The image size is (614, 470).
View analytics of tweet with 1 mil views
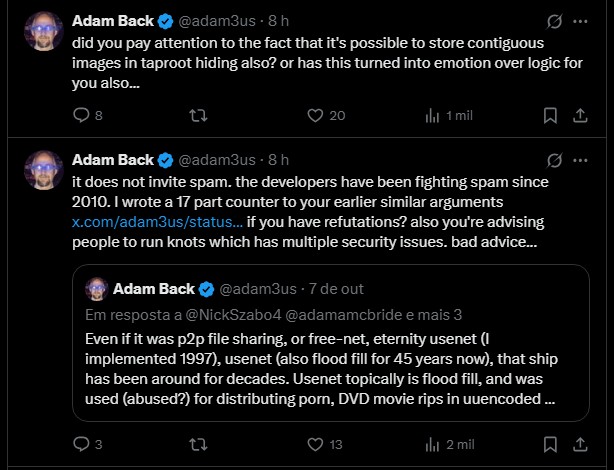(x=432, y=115)
